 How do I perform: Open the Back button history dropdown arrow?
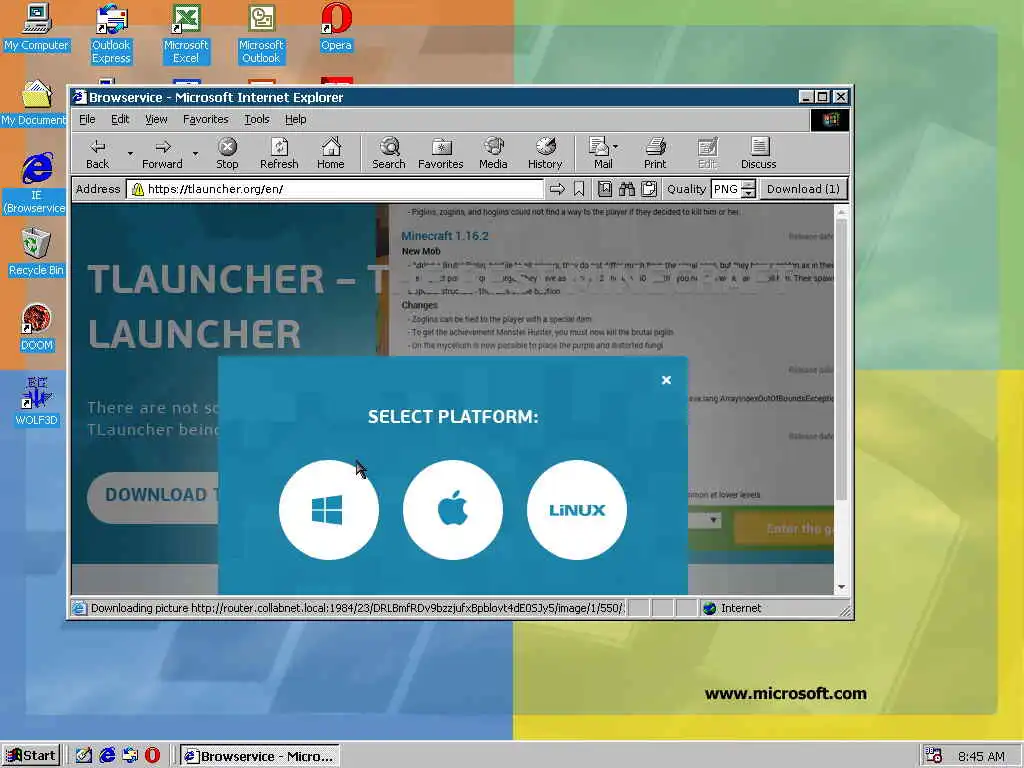pos(130,154)
